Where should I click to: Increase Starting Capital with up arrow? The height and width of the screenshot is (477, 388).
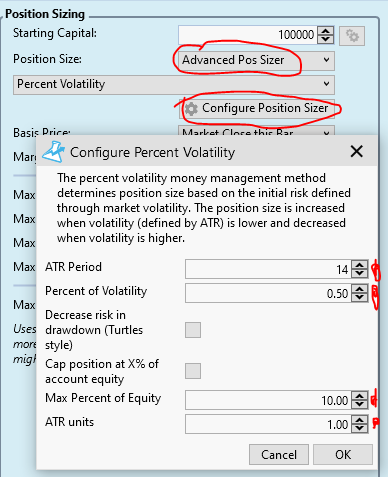point(326,31)
